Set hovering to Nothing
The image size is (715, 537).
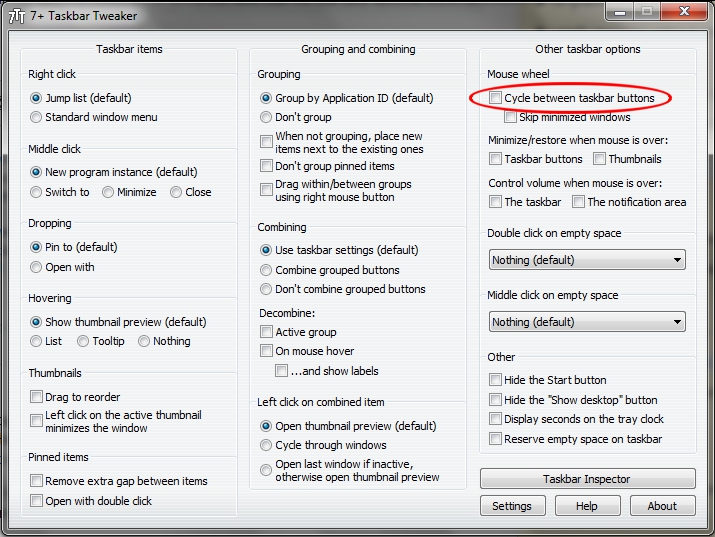pyautogui.click(x=144, y=341)
